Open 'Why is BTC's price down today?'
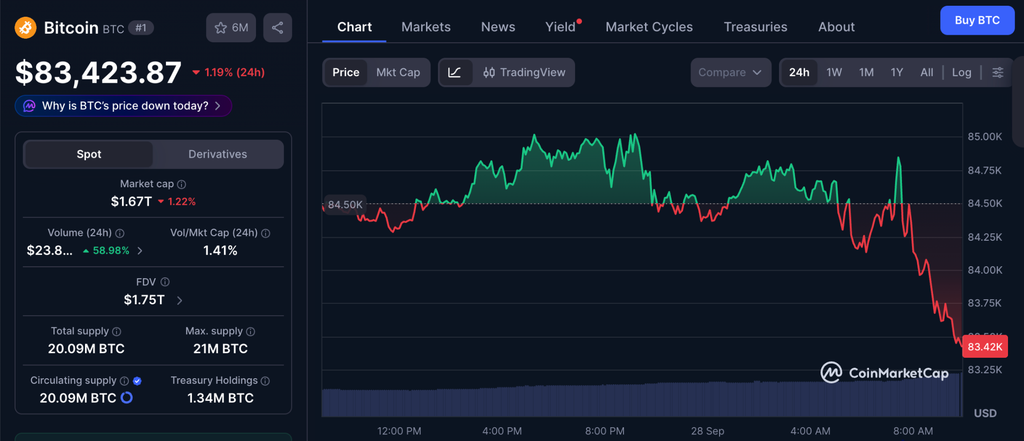This screenshot has height=441, width=1024. click(x=123, y=106)
